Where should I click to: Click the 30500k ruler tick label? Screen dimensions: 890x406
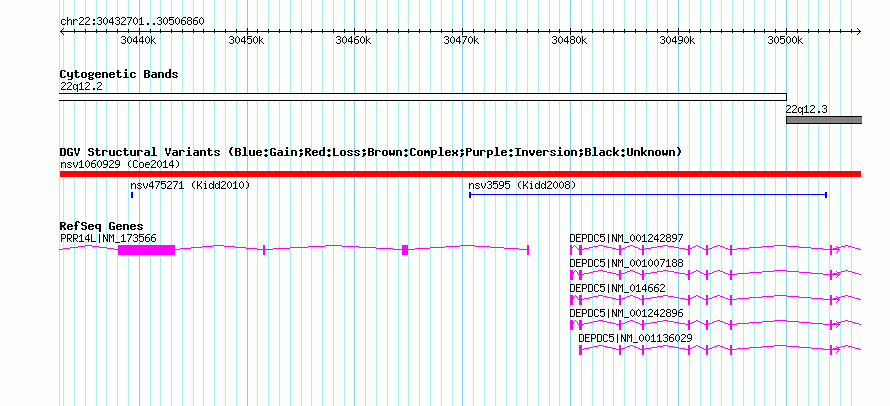[784, 40]
